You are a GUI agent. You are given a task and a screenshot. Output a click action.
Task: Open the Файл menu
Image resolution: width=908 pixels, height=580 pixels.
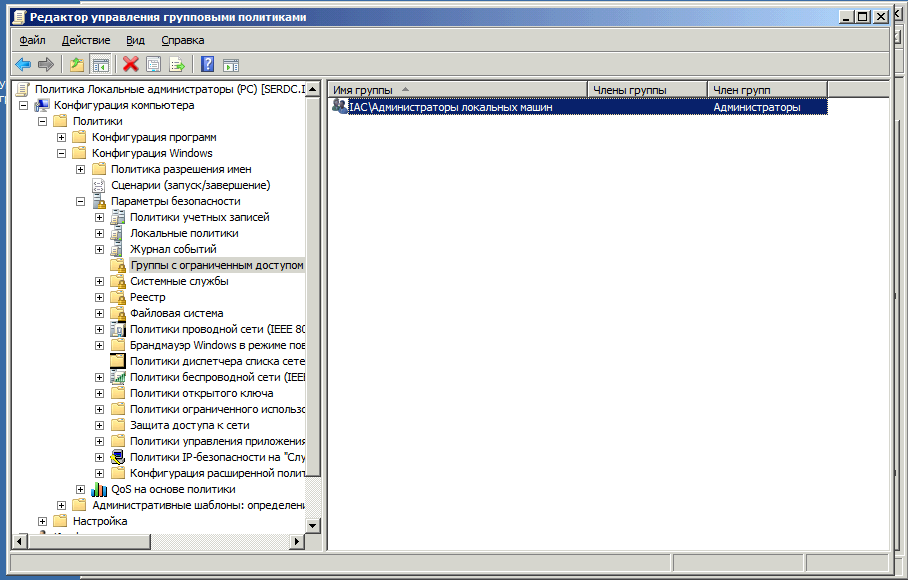pos(32,40)
